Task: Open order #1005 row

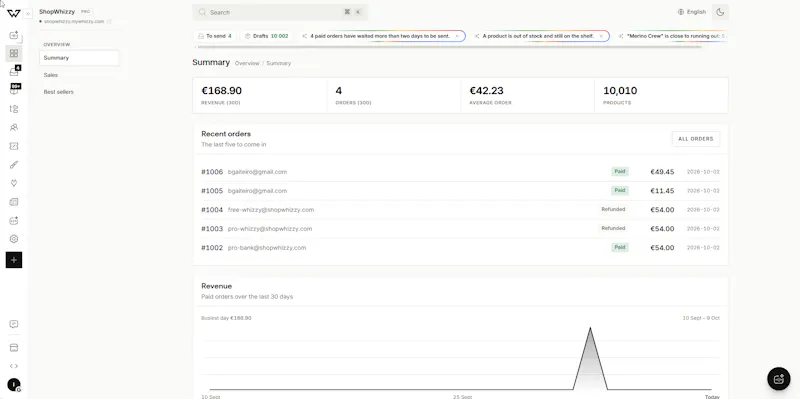Action: tap(460, 191)
